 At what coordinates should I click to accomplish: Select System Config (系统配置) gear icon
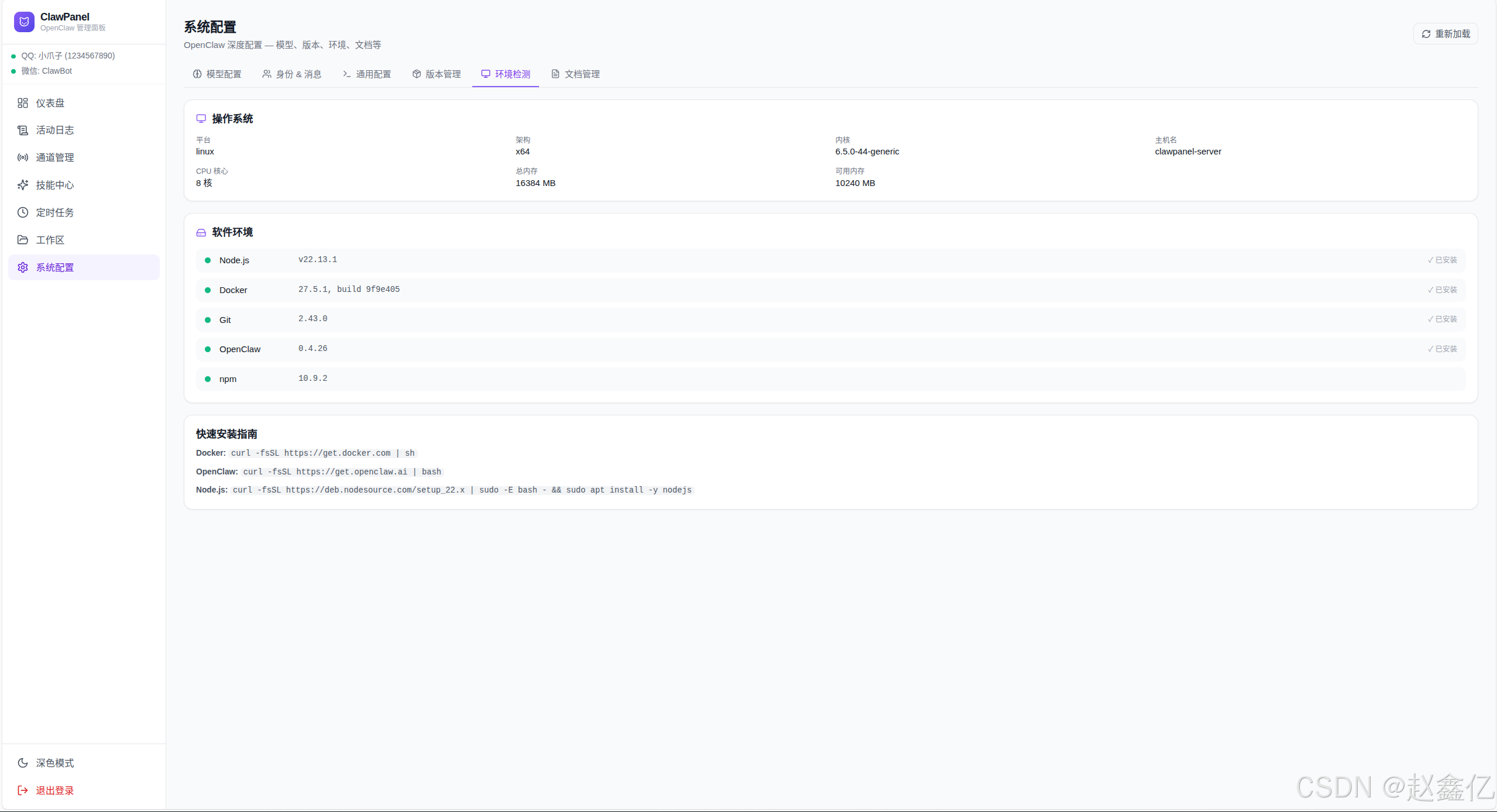23,267
